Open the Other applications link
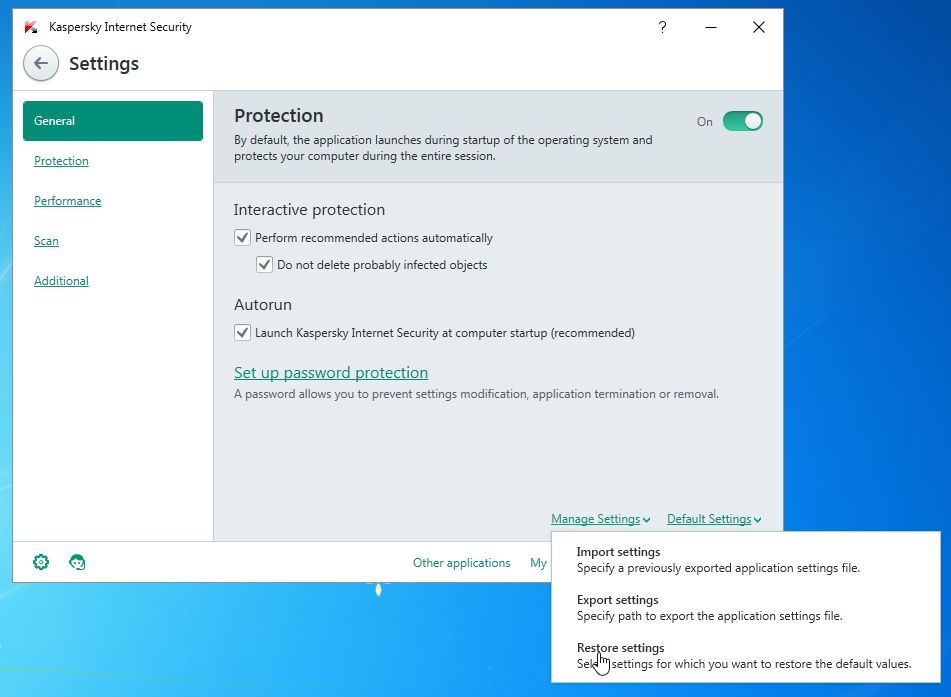The height and width of the screenshot is (697, 951). pyautogui.click(x=462, y=563)
